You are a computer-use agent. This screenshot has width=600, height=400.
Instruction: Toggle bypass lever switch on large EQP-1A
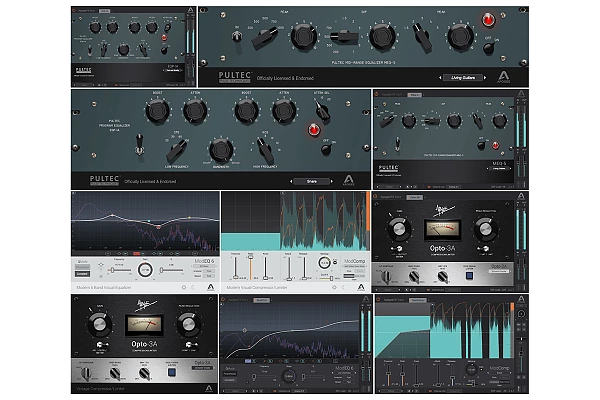click(140, 144)
